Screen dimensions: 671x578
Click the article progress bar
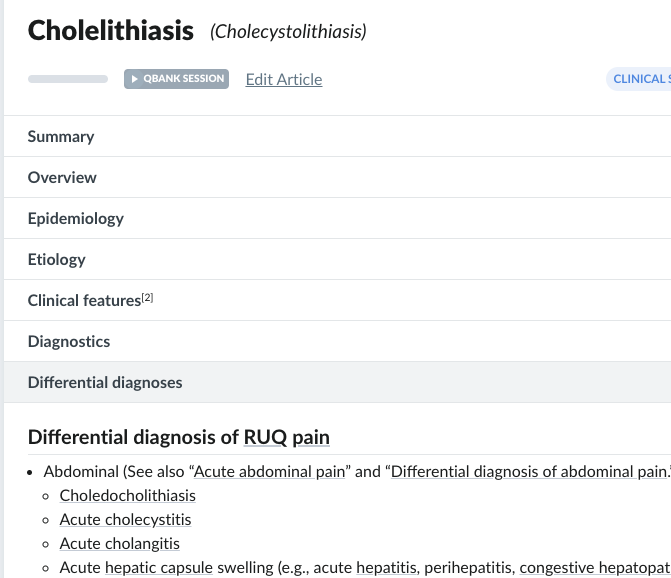(68, 79)
